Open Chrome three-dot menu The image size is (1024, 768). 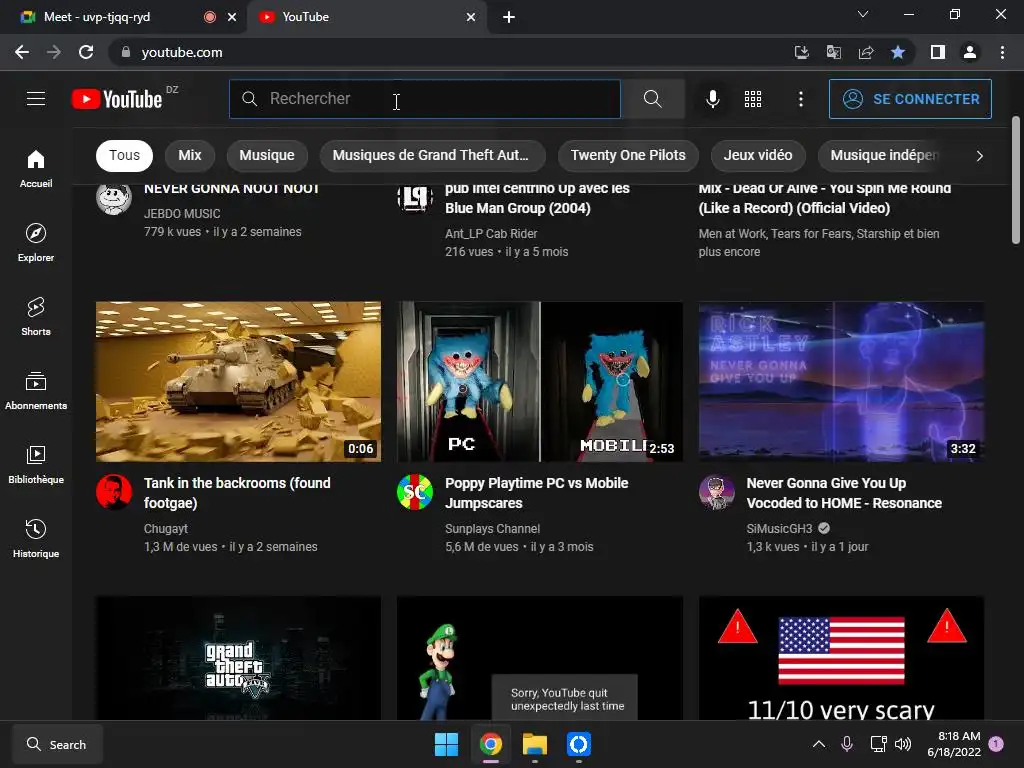[1002, 52]
